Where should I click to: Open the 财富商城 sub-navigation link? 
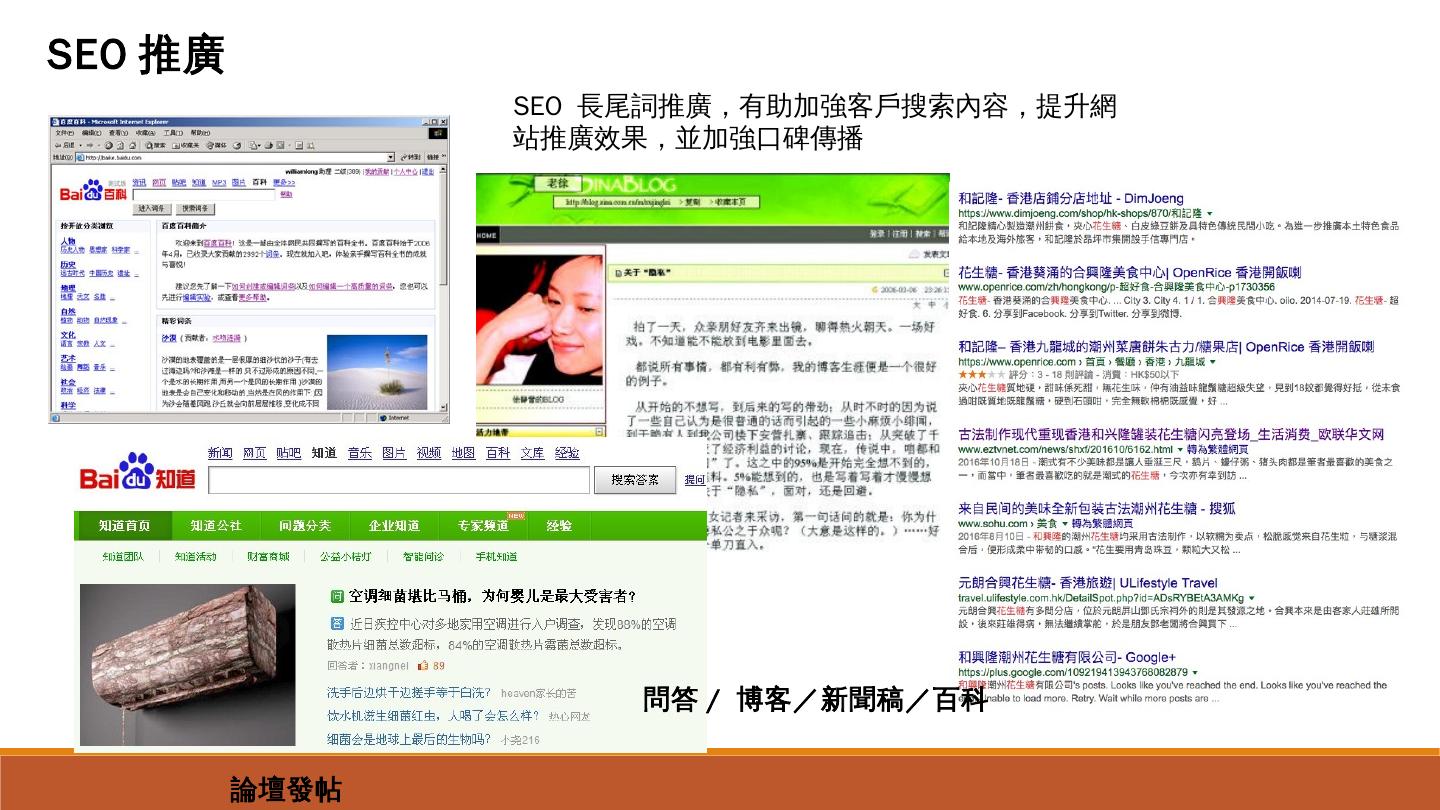[268, 557]
